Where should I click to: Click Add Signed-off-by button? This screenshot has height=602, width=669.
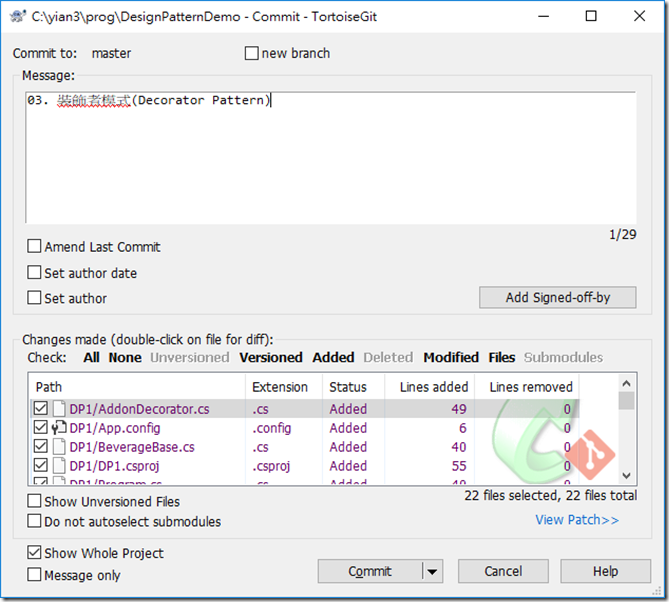click(x=558, y=297)
